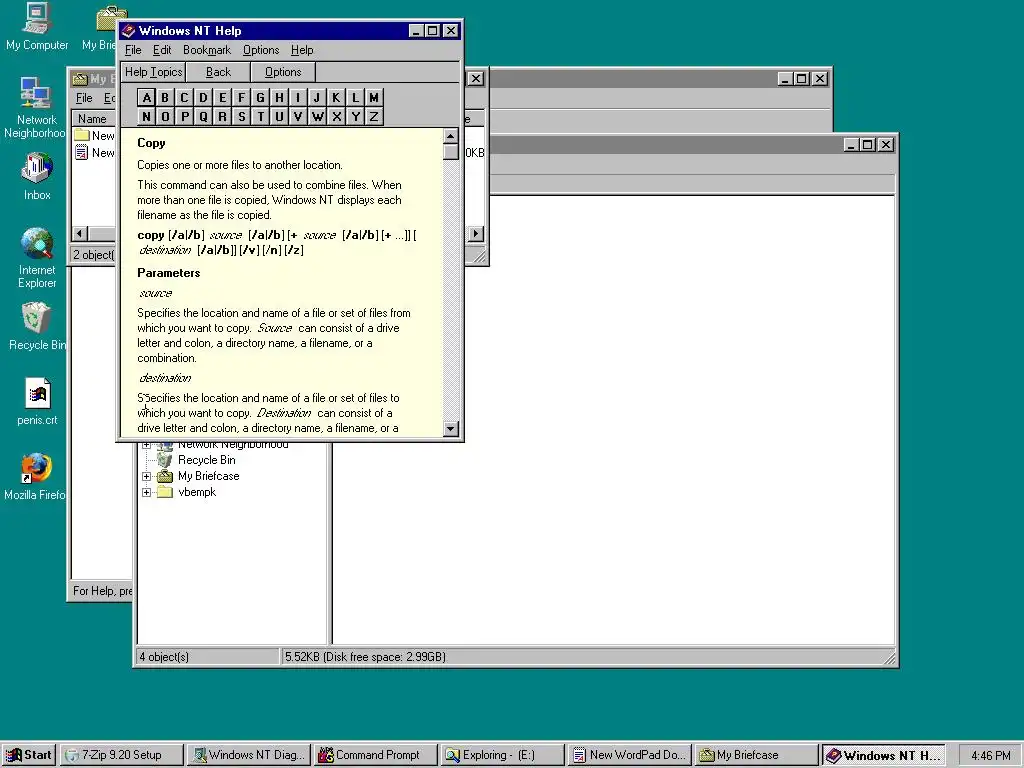This screenshot has height=768, width=1024.
Task: Jump to letter B in the help index
Action: [165, 97]
